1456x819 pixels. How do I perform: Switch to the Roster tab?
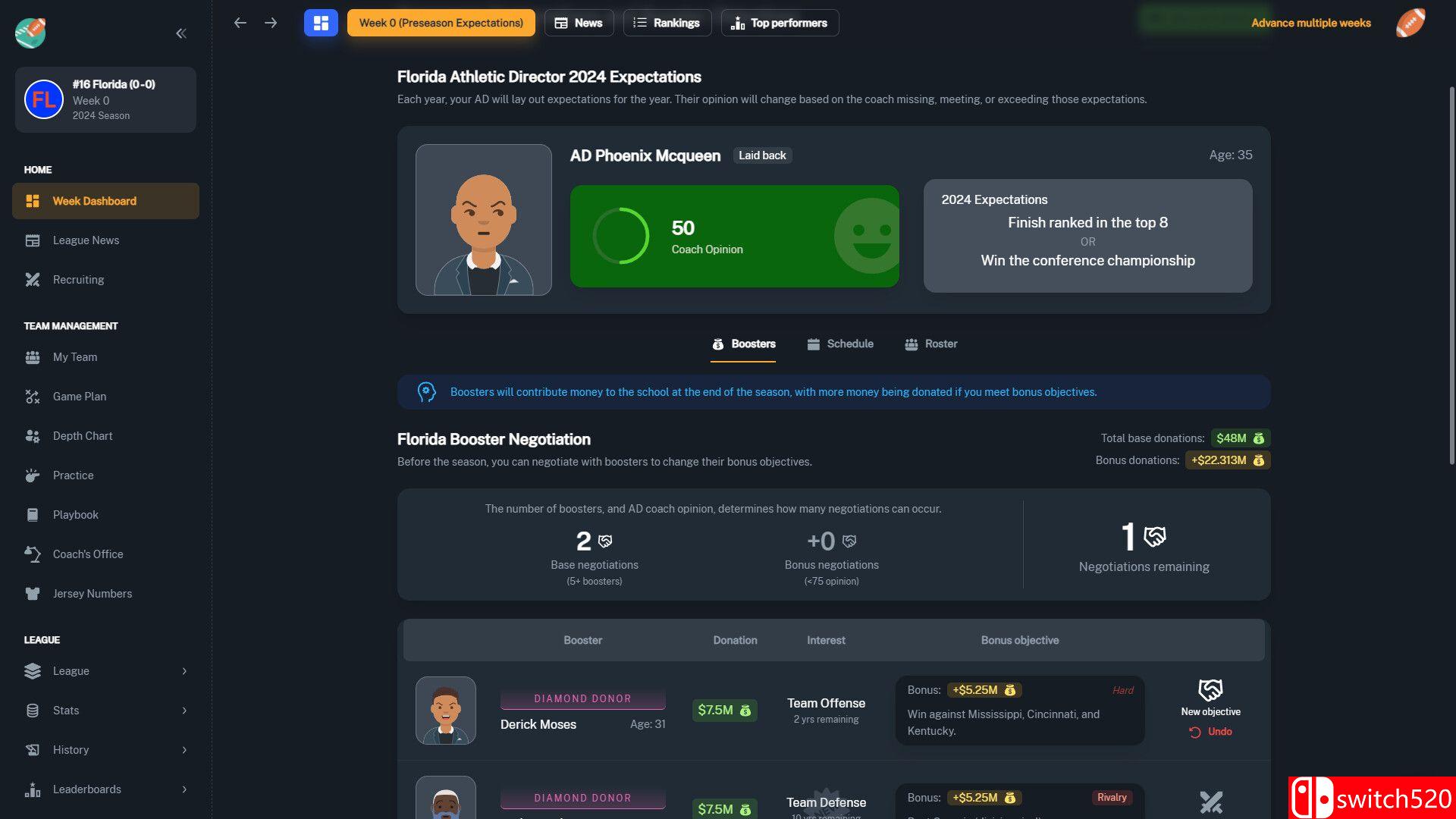pos(931,344)
